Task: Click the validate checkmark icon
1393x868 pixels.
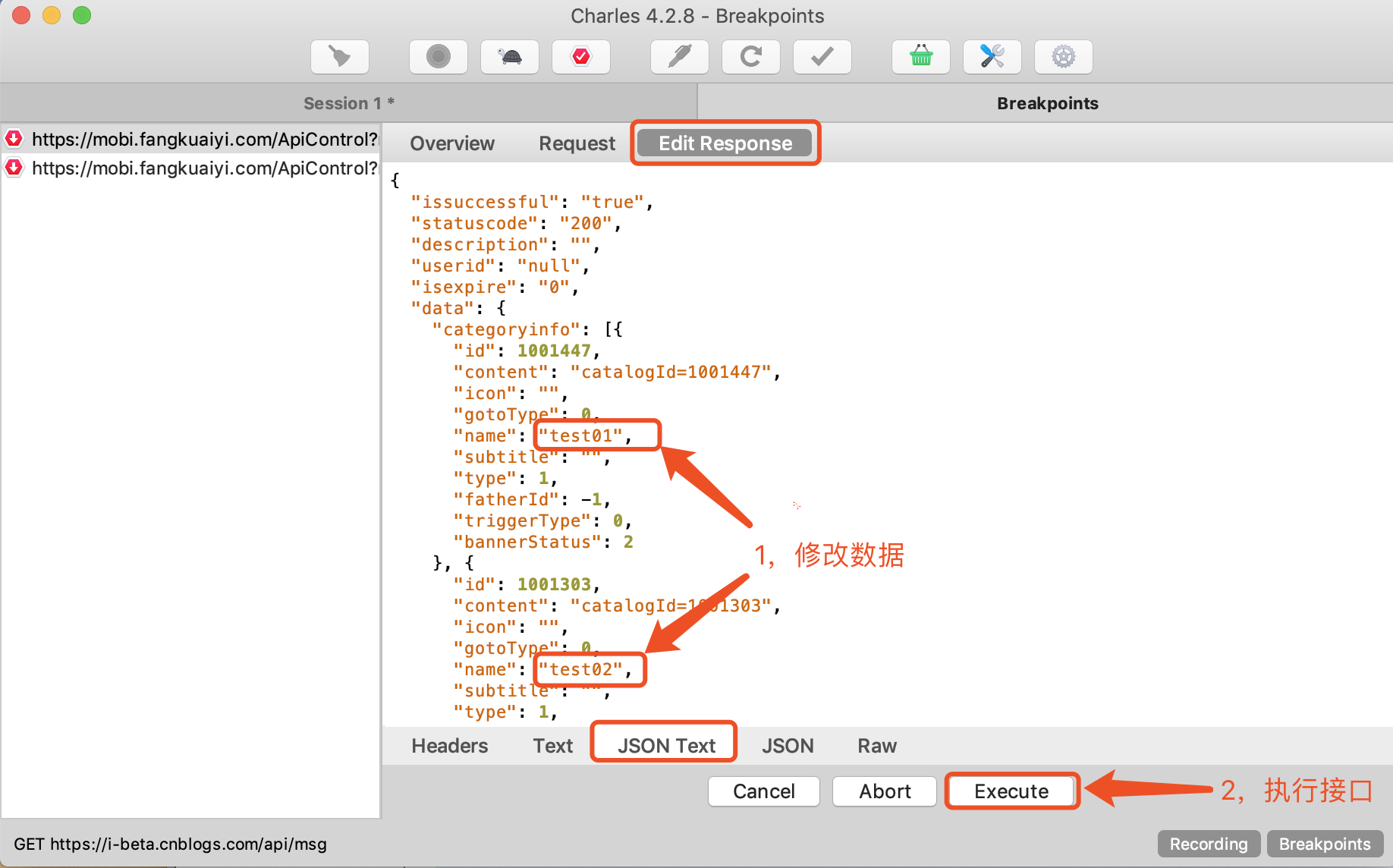Action: (822, 57)
